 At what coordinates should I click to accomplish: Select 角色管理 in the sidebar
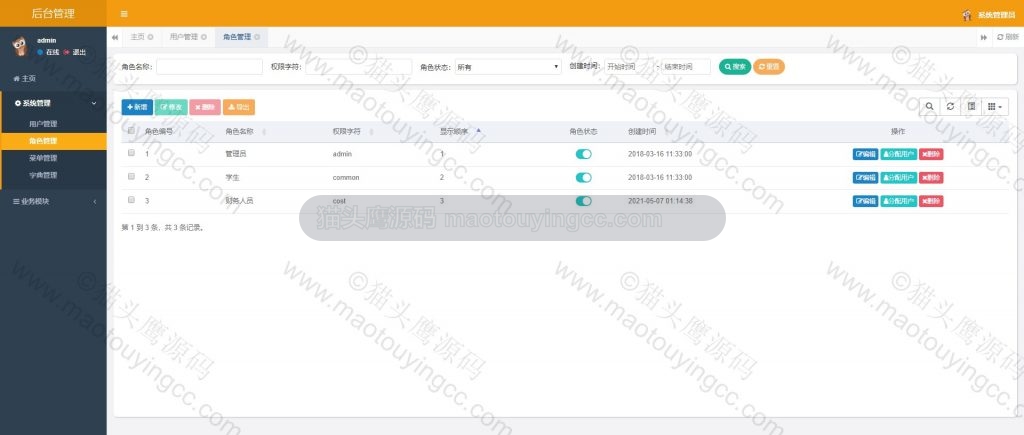click(54, 141)
